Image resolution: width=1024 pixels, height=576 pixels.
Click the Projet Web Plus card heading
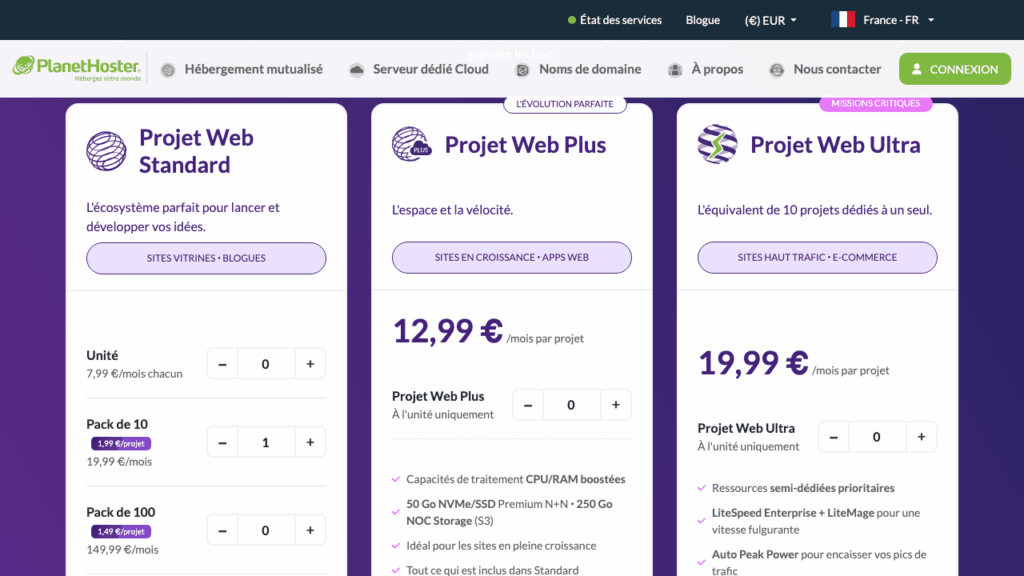pos(525,144)
